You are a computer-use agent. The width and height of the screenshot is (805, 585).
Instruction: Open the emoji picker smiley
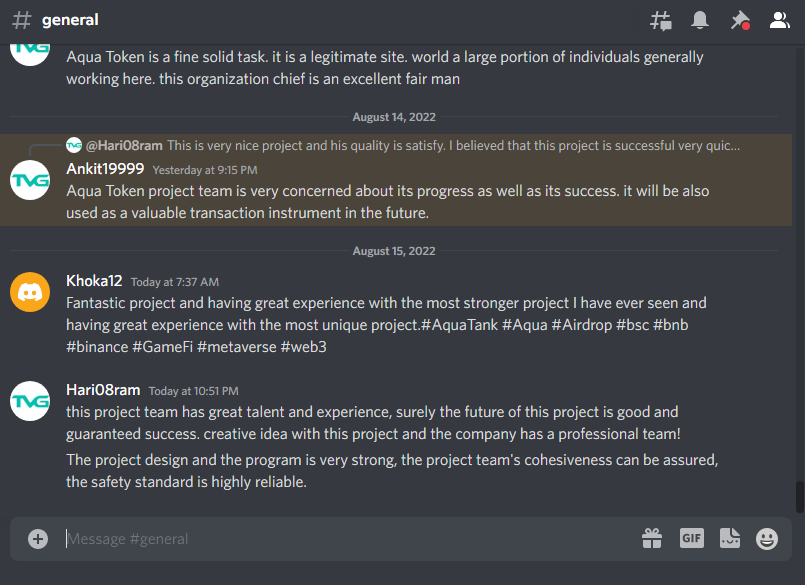(x=767, y=539)
